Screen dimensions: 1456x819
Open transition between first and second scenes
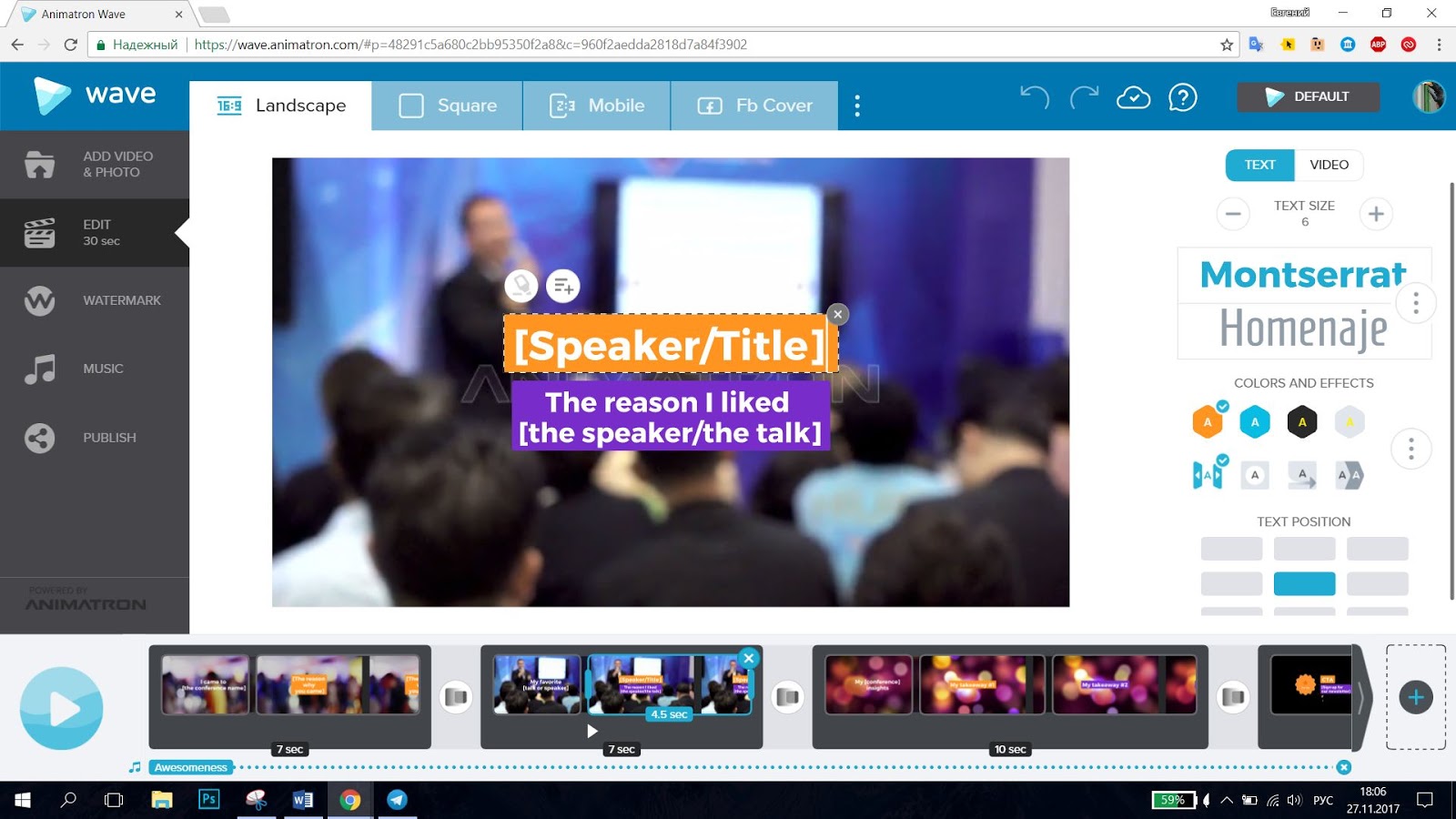click(456, 697)
